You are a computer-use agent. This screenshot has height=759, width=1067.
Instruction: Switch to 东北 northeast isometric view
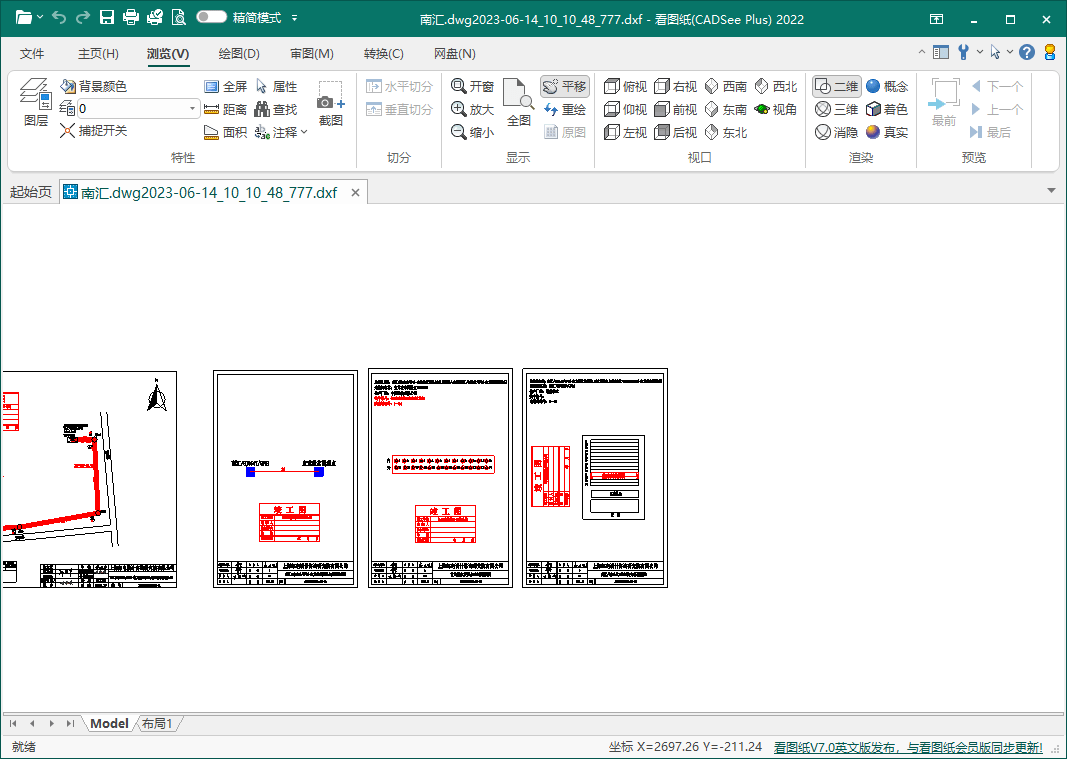pos(725,132)
